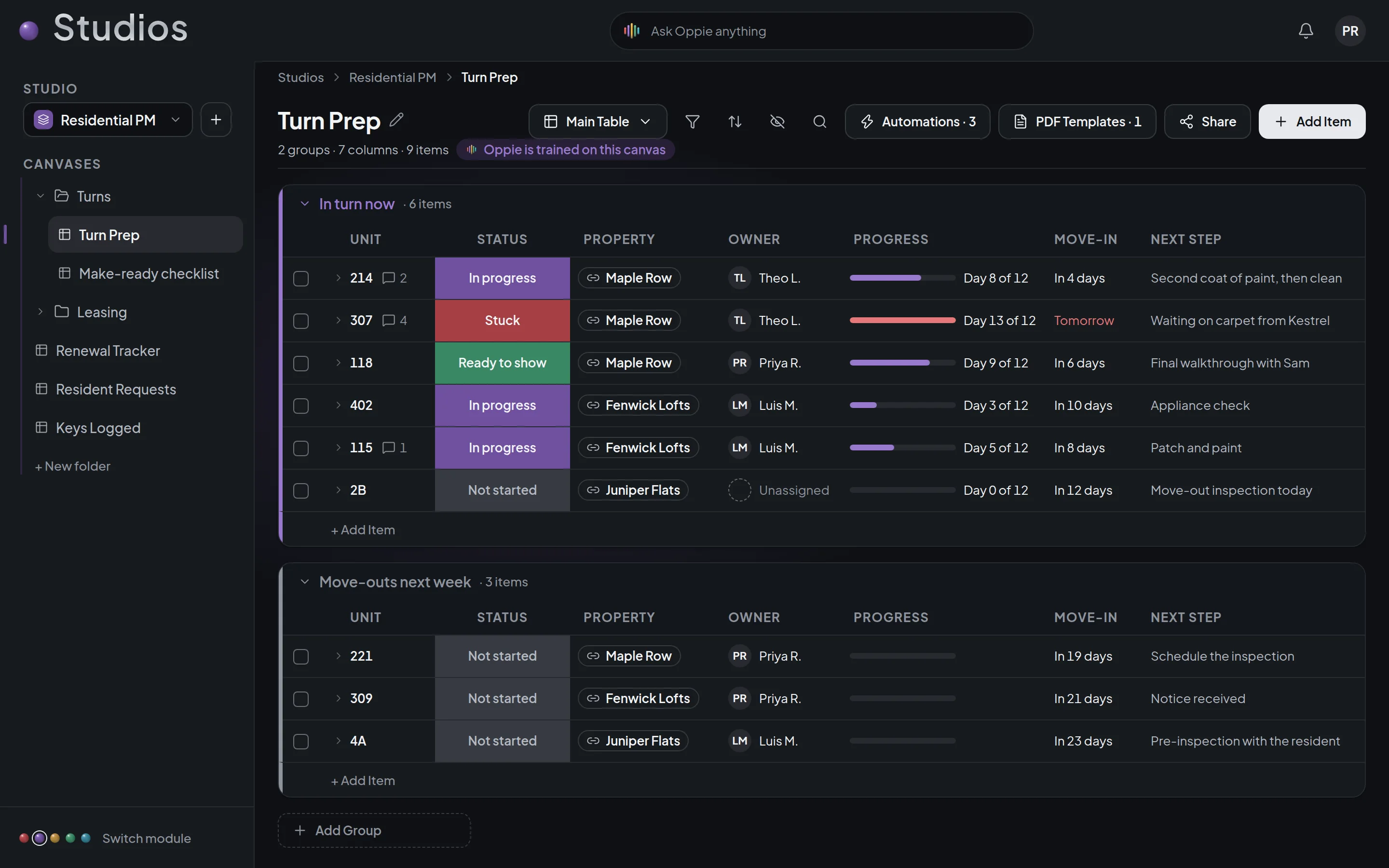
Task: Open the table search magnifier icon
Action: click(x=819, y=122)
